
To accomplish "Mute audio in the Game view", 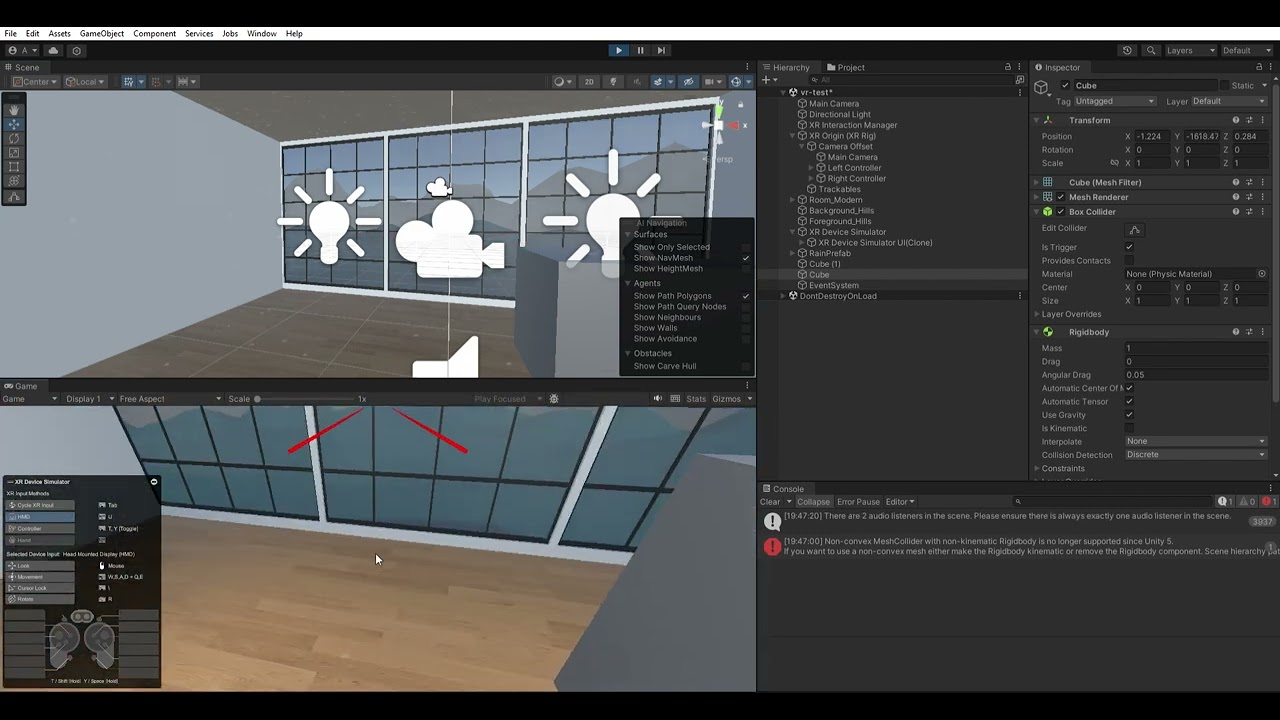I will 658,399.
